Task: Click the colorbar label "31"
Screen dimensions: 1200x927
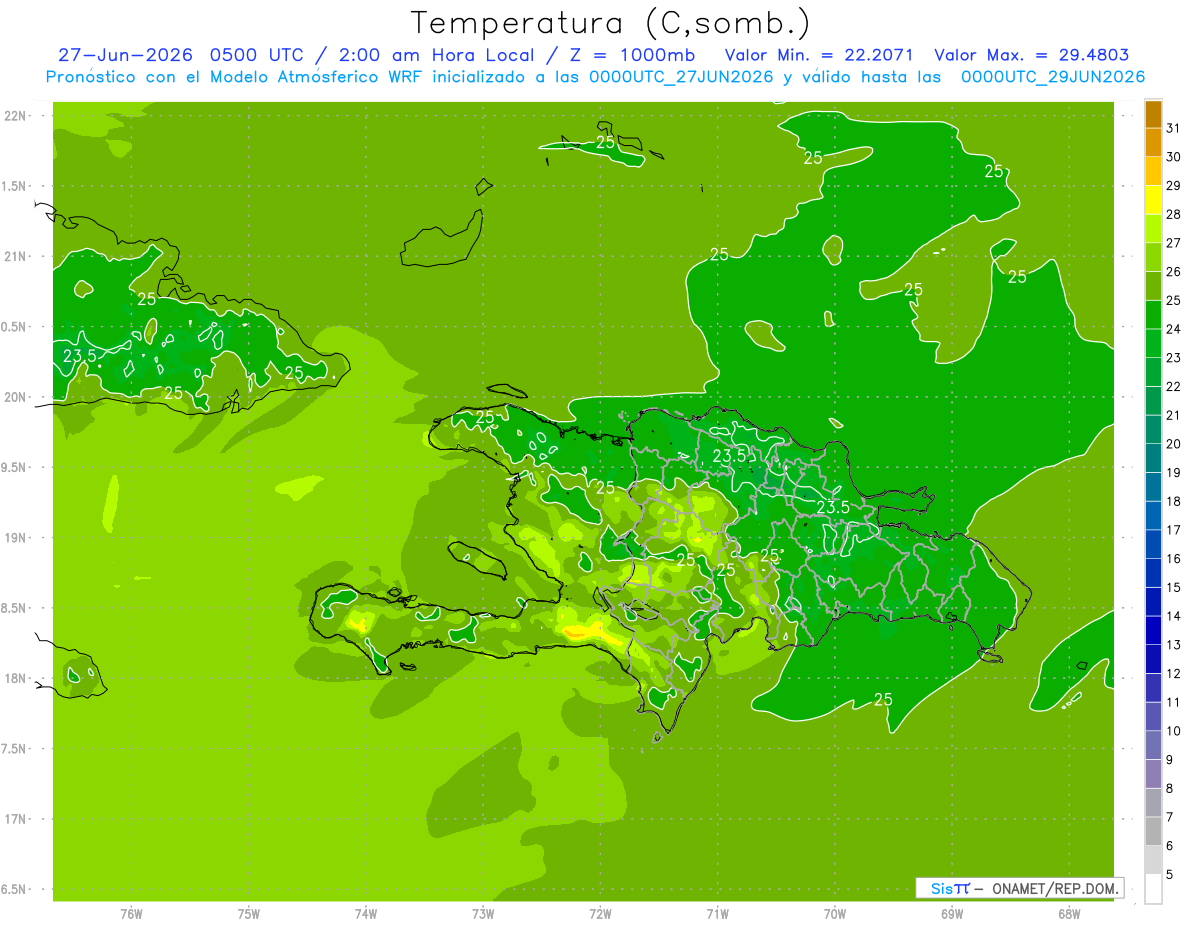Action: (1174, 128)
